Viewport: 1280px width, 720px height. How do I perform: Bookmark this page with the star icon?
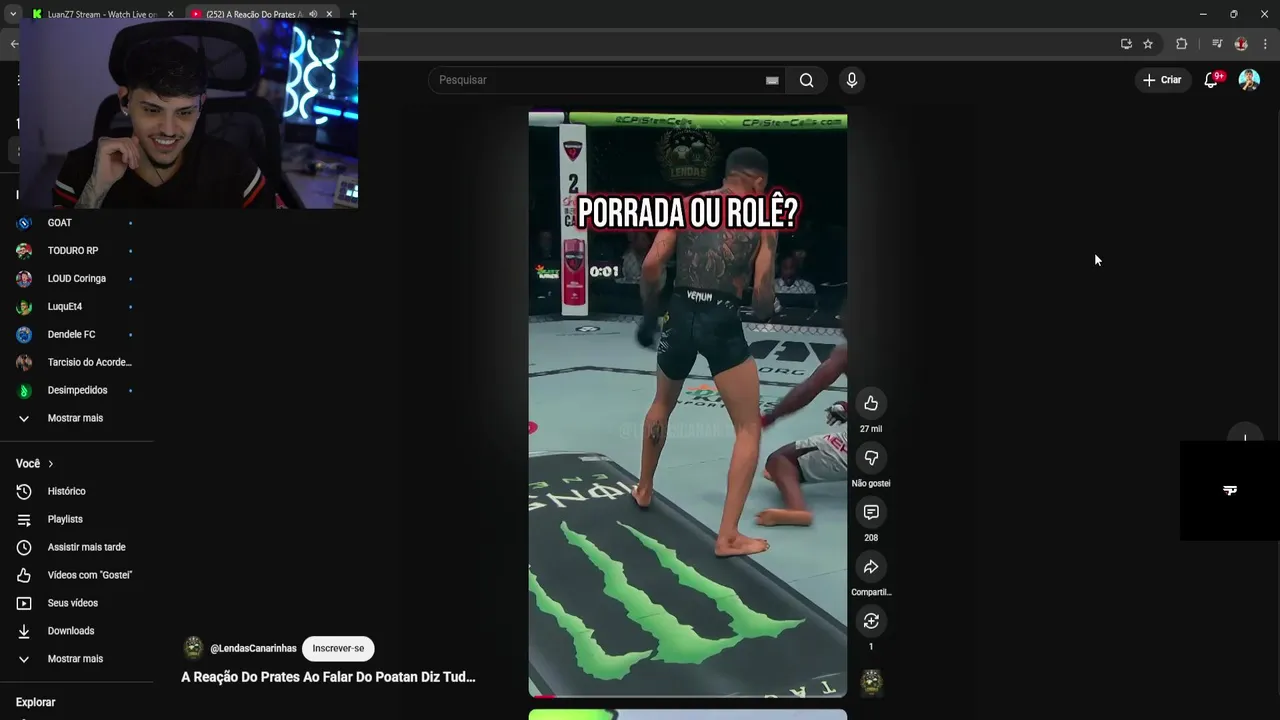1148,44
